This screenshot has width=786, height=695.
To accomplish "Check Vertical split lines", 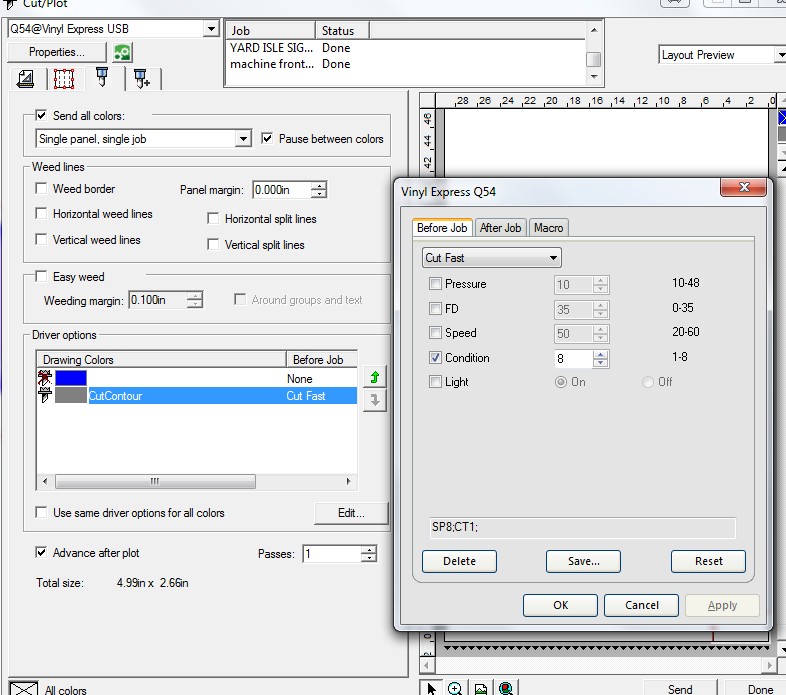I will tap(213, 245).
